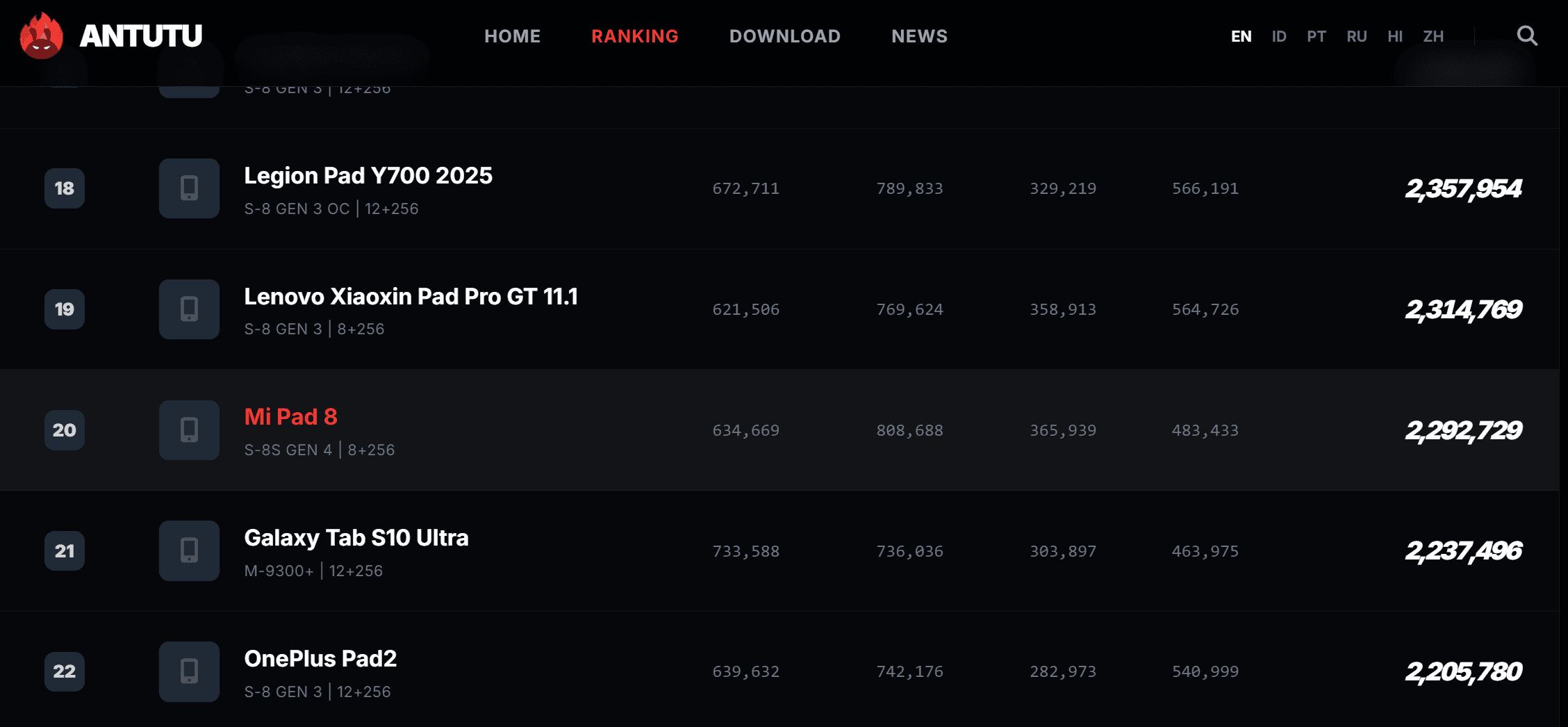Click the 808,688 score value
The height and width of the screenshot is (727, 1568).
910,430
